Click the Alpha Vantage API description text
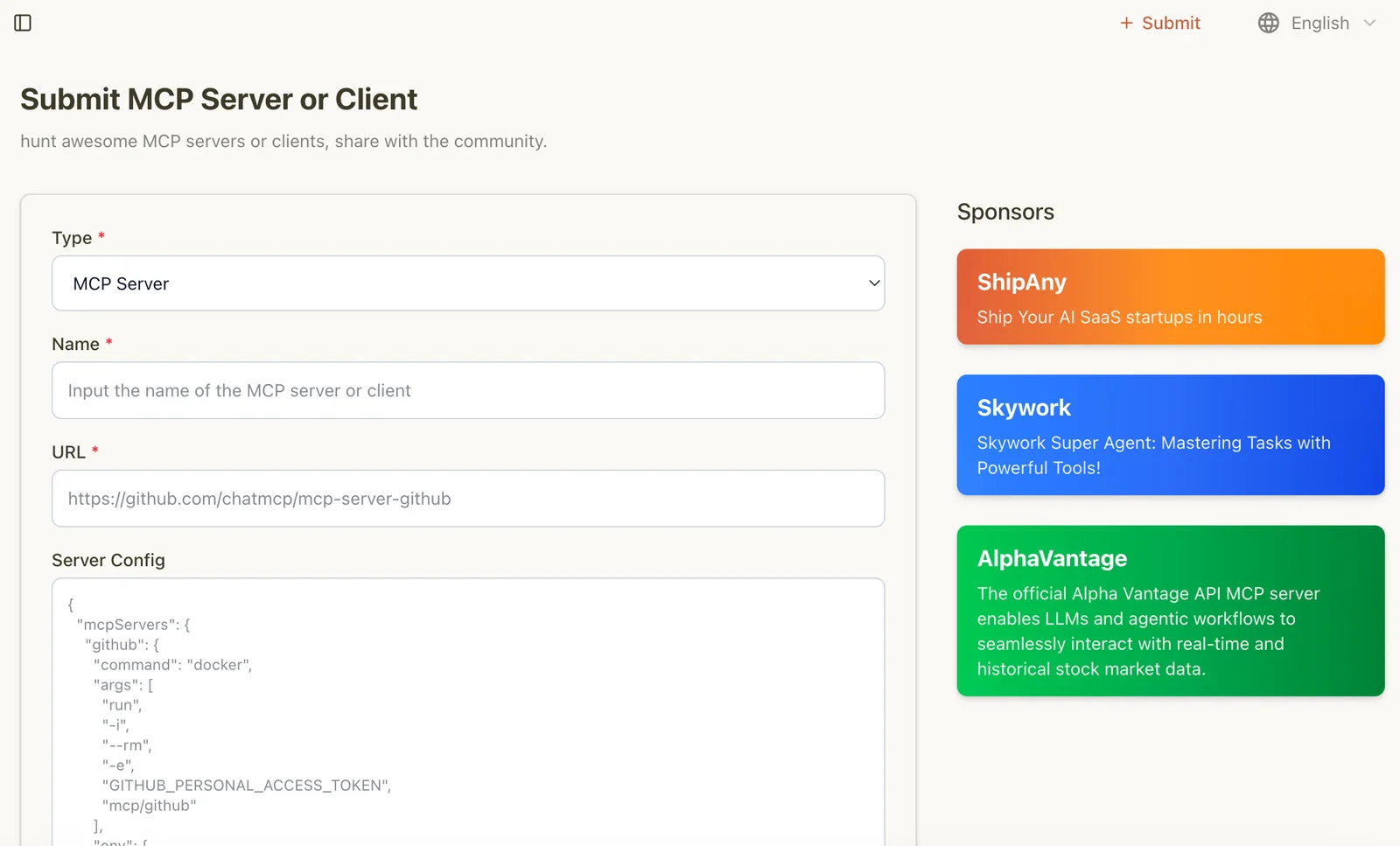 pos(1147,631)
